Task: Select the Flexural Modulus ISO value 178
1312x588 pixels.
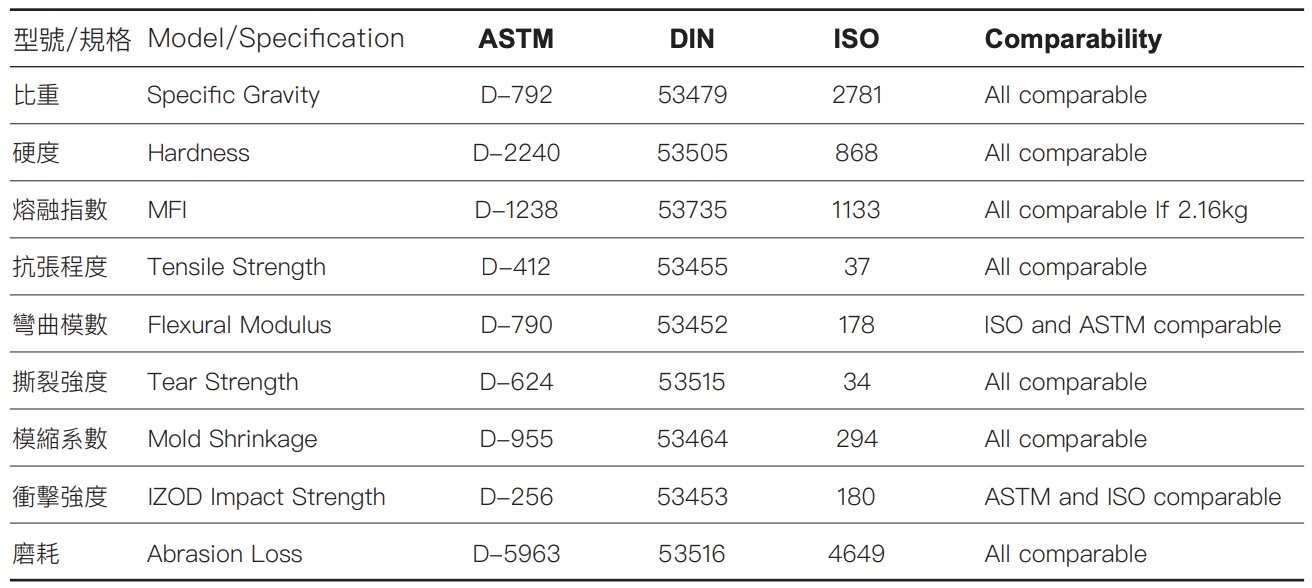Action: click(857, 325)
